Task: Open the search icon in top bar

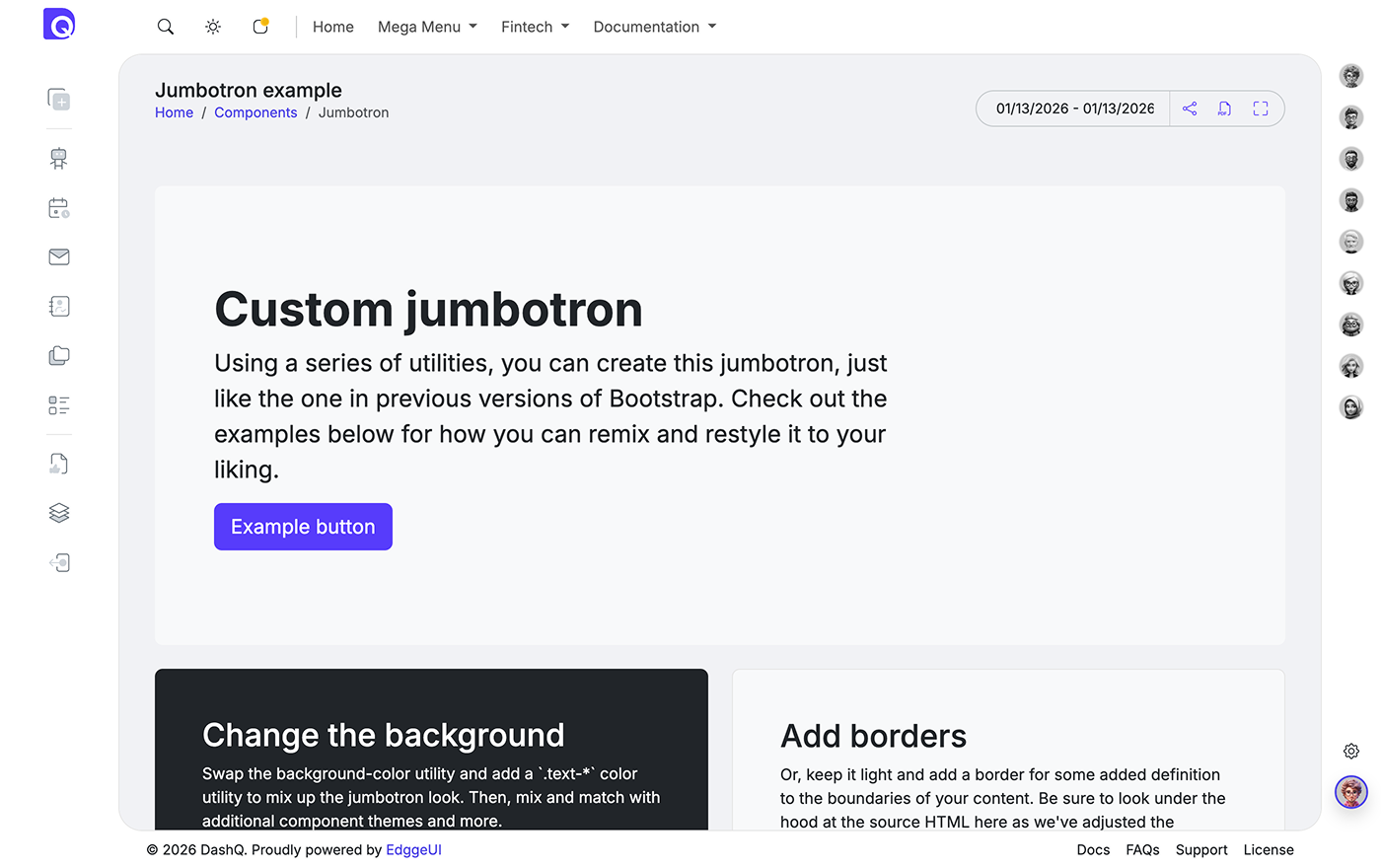Action: click(x=166, y=27)
